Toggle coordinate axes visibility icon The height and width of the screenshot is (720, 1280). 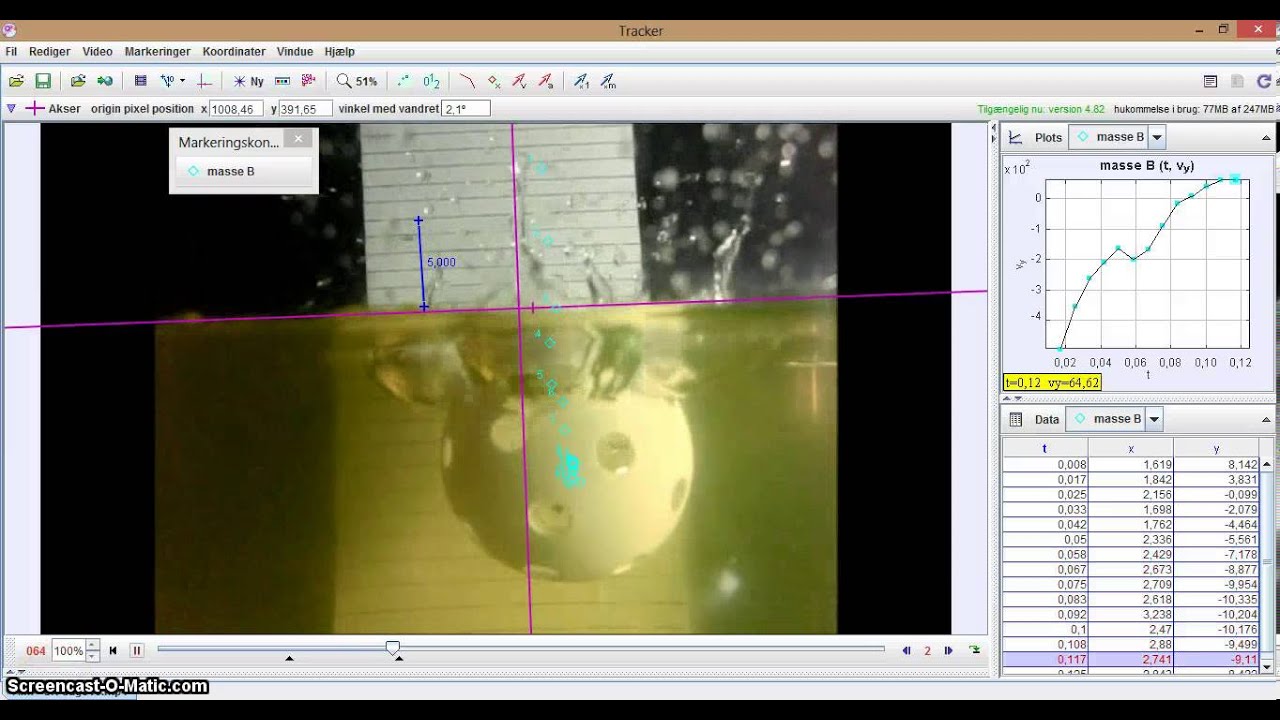[204, 81]
